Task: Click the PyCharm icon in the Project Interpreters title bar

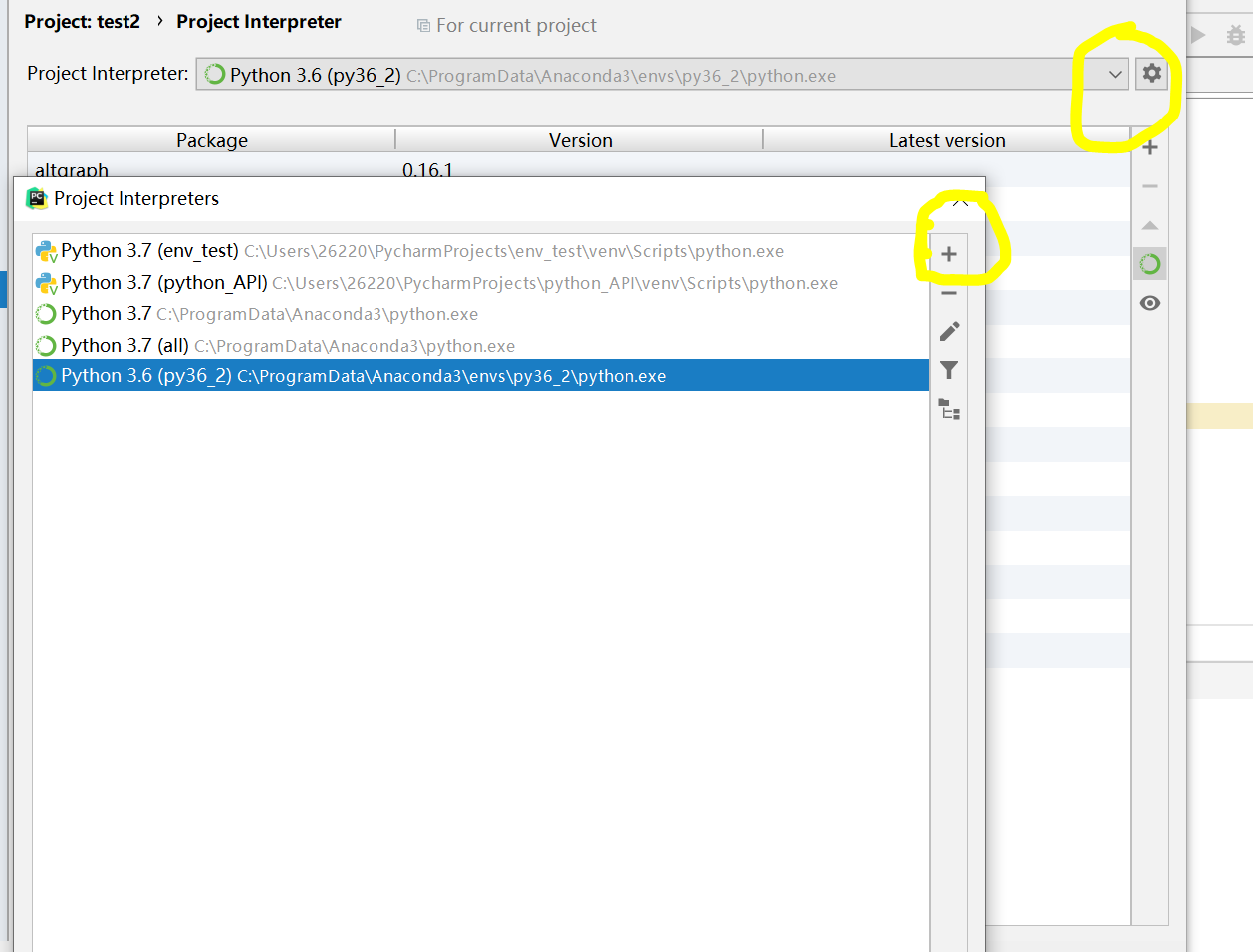Action: click(37, 198)
